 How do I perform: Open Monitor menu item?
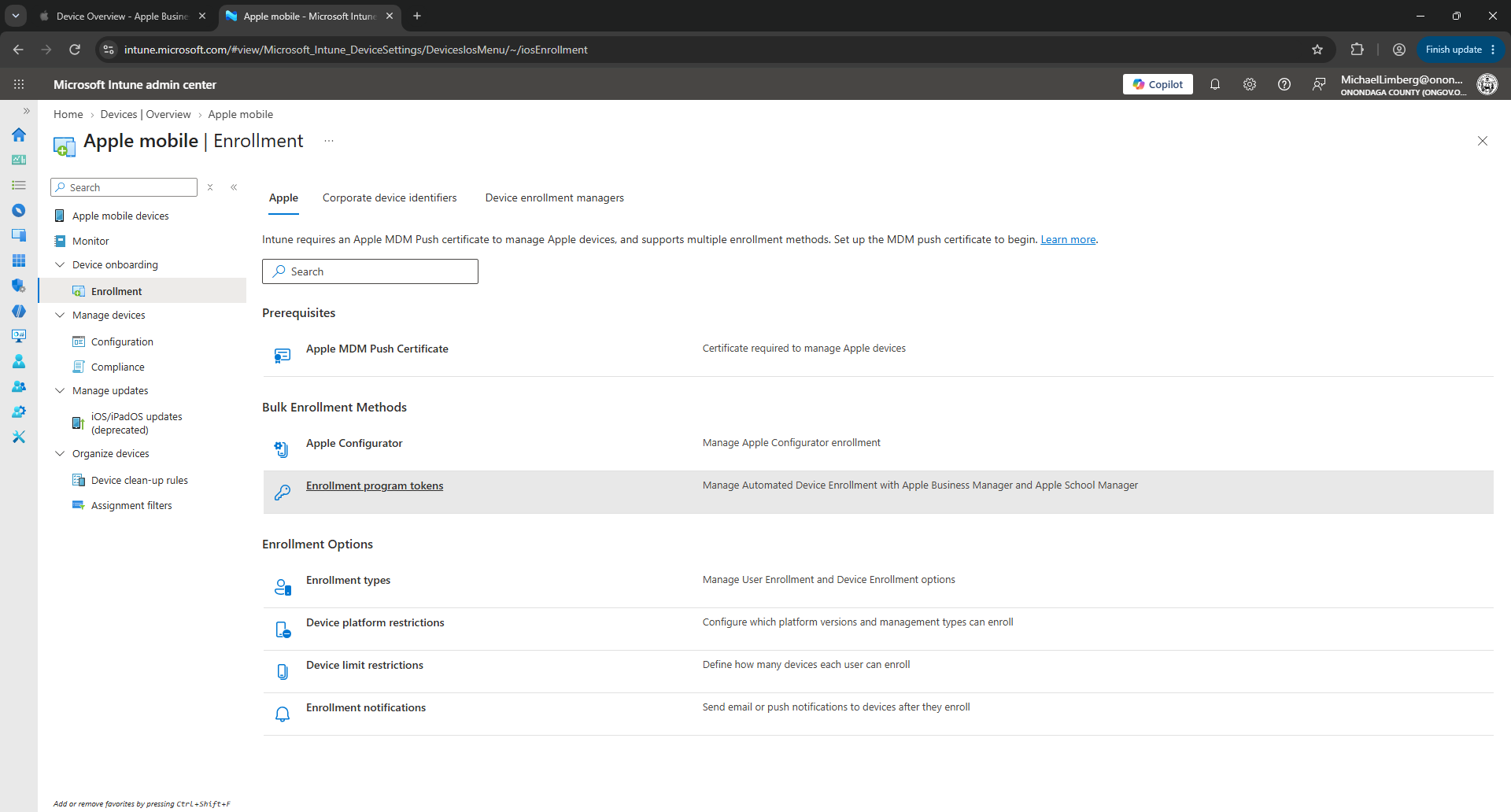click(x=91, y=241)
